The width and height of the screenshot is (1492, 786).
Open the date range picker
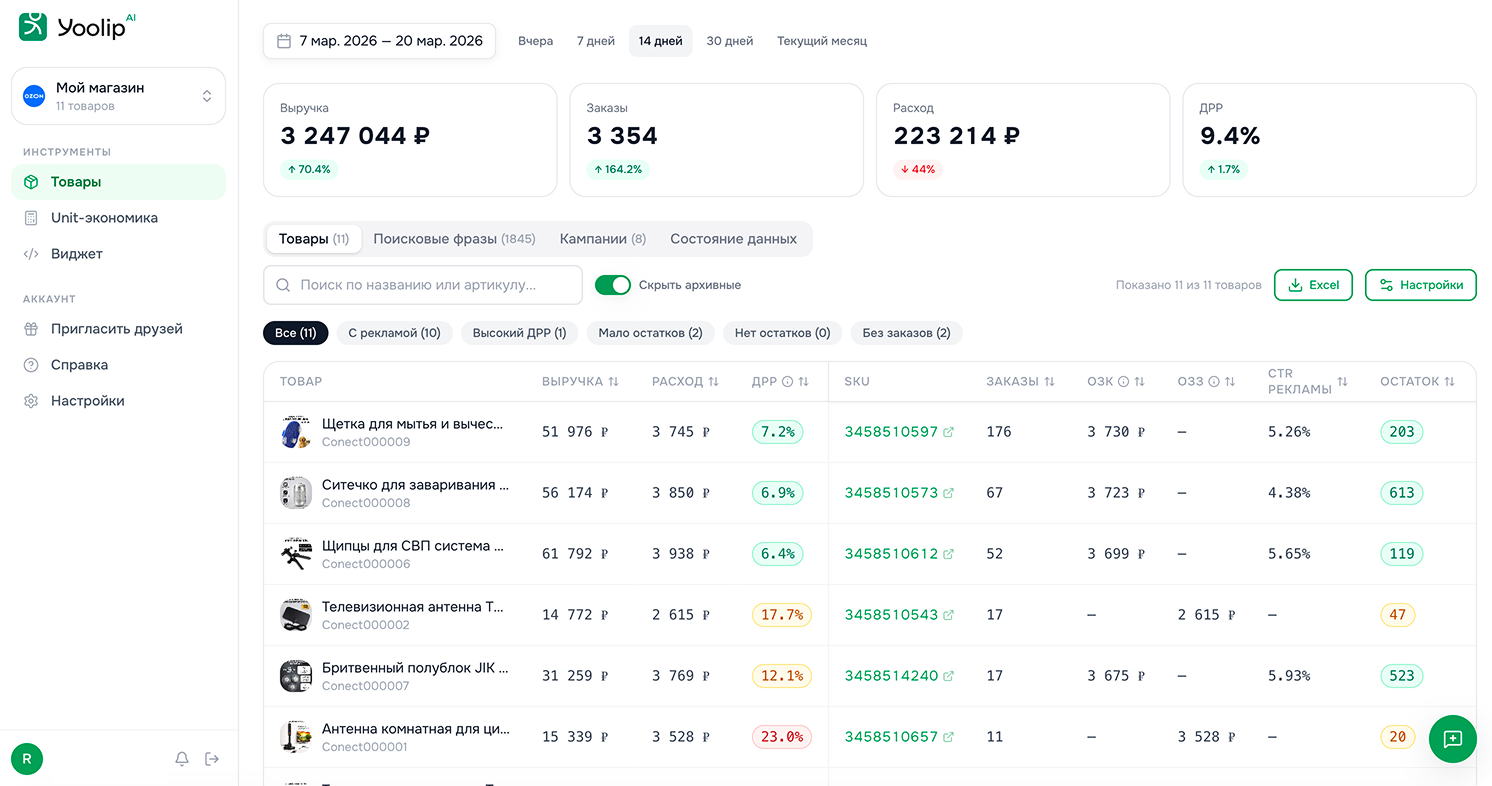380,41
